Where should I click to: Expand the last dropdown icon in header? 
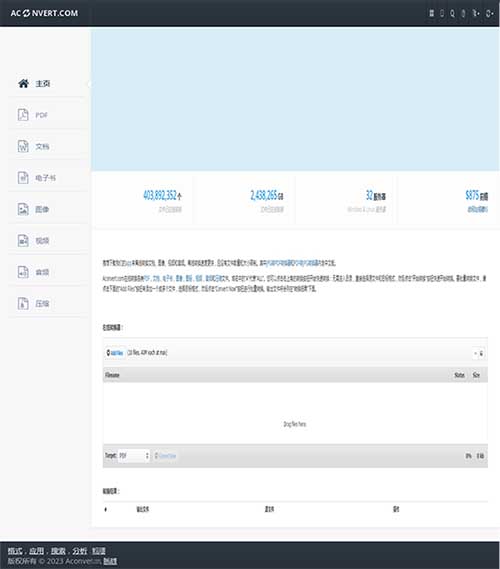pos(489,13)
